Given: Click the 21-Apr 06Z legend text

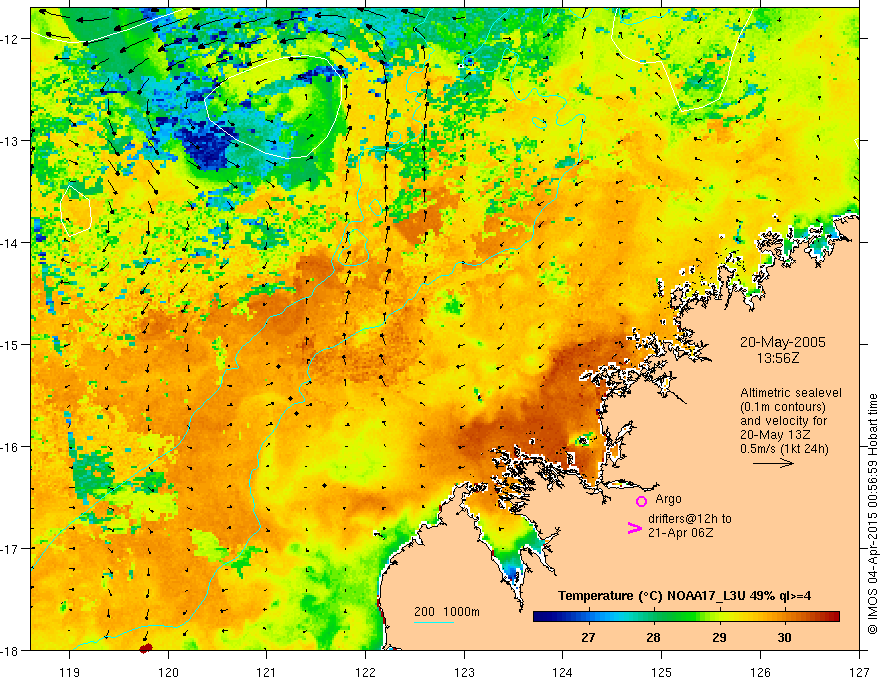Looking at the screenshot, I should (x=680, y=533).
